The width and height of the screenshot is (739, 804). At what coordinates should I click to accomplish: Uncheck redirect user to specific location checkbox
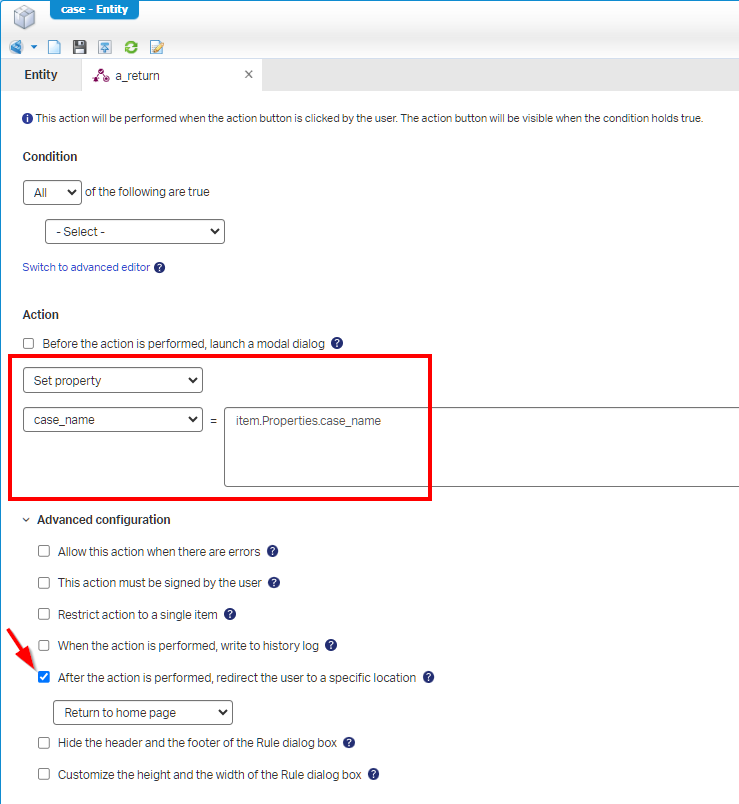click(x=44, y=677)
